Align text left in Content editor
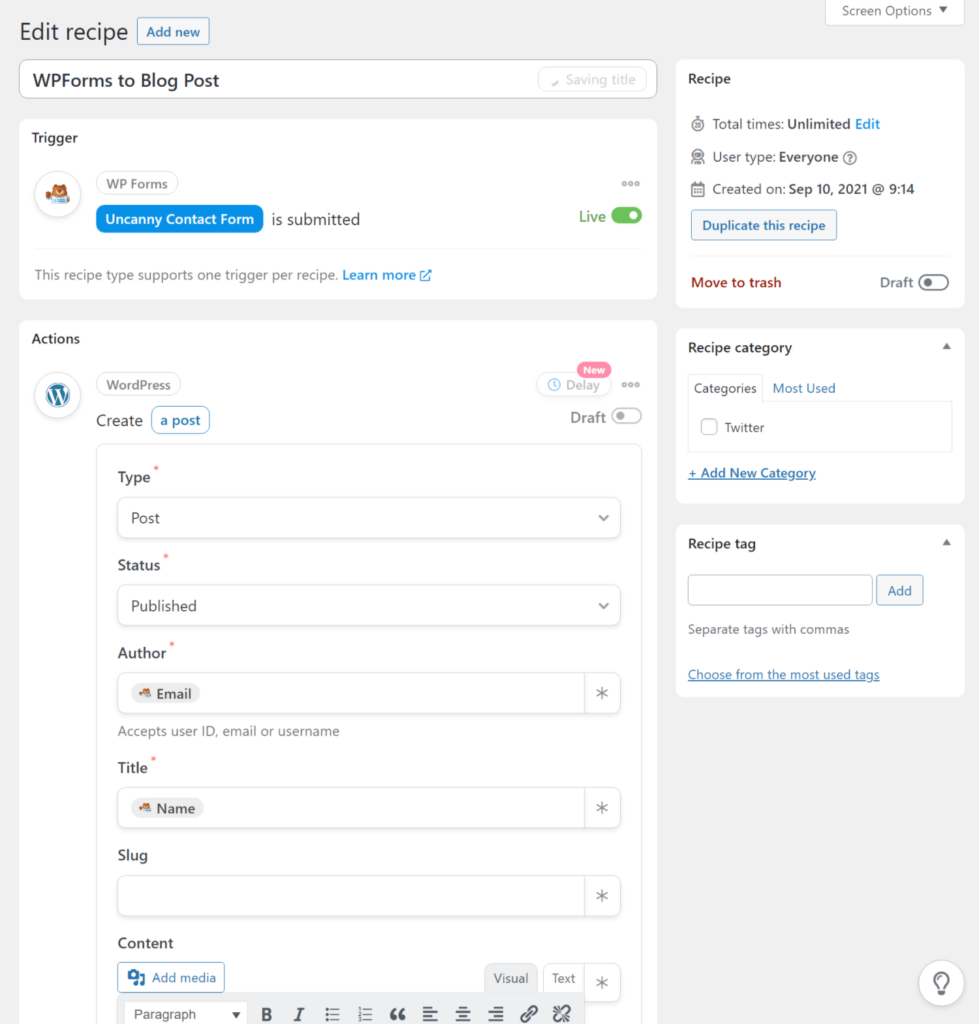Screen dimensions: 979x1024 click(430, 1014)
